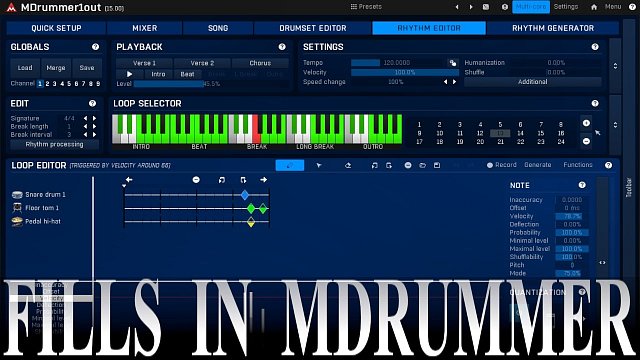Image resolution: width=640 pixels, height=360 pixels.
Task: Decrease Break length with left arrow
Action: [85, 127]
